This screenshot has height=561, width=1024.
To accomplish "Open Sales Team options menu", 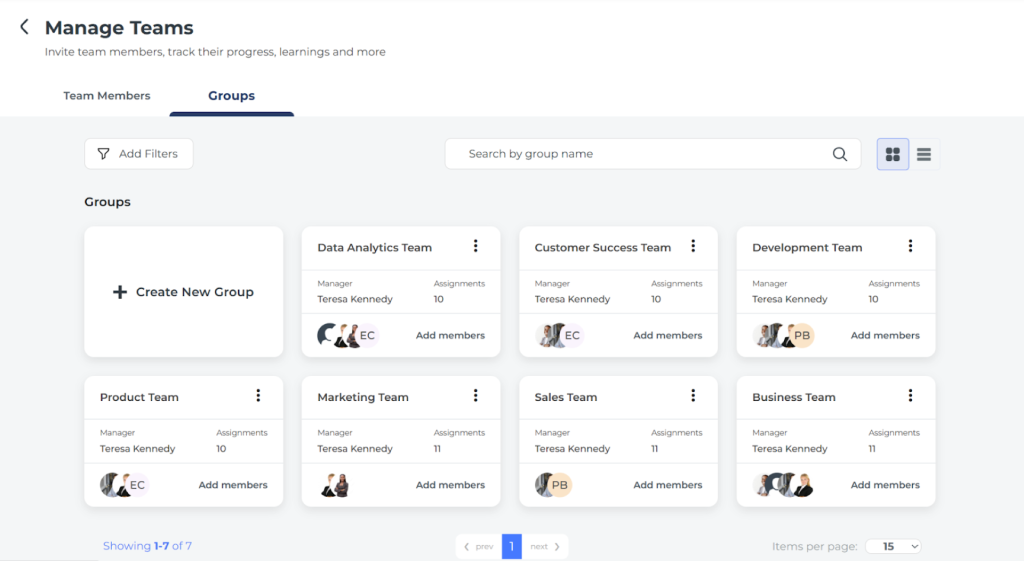I will pos(693,396).
